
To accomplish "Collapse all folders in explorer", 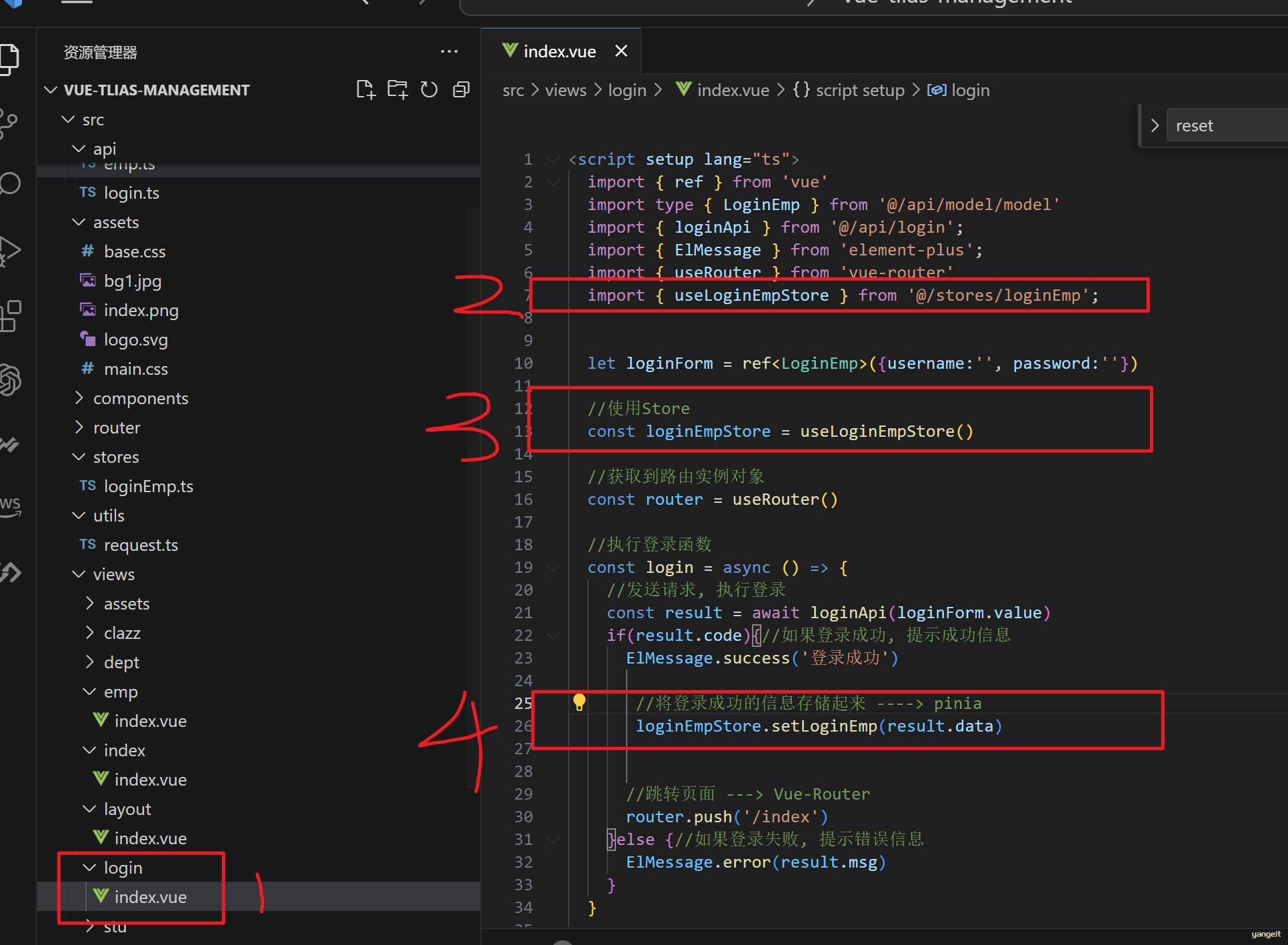I will pos(461,89).
